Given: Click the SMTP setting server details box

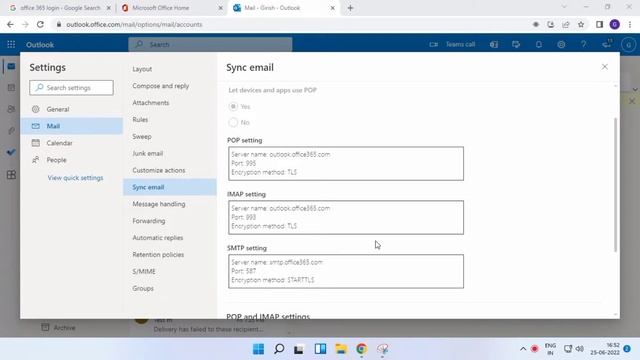Looking at the screenshot, I should [346, 271].
